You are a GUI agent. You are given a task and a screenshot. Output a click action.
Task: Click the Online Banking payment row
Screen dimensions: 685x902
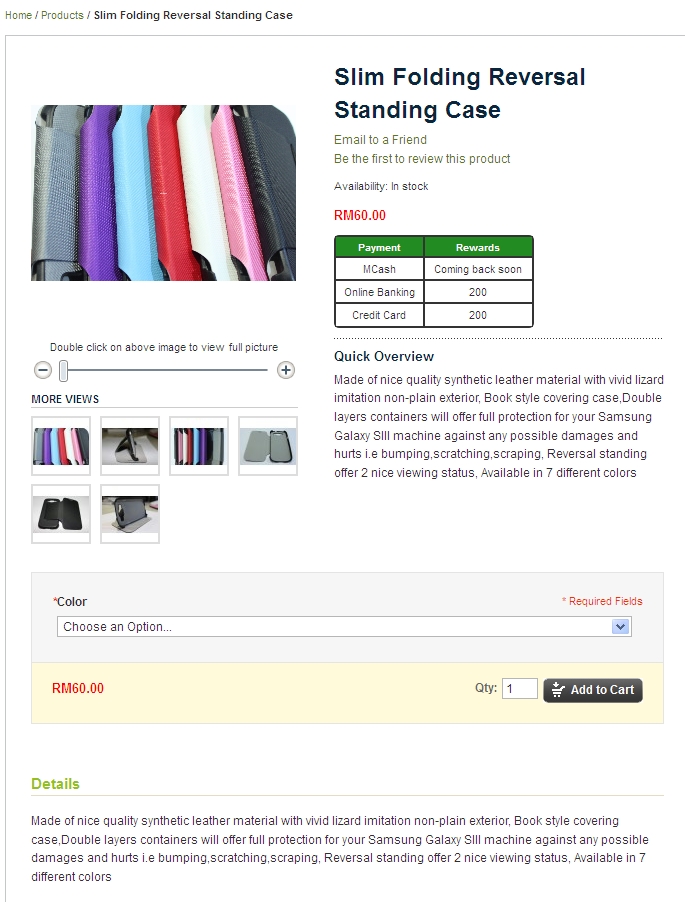(379, 292)
